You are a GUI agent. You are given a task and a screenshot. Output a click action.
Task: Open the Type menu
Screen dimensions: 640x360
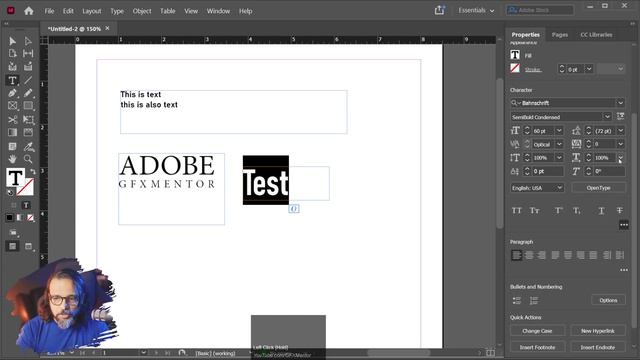(x=117, y=11)
